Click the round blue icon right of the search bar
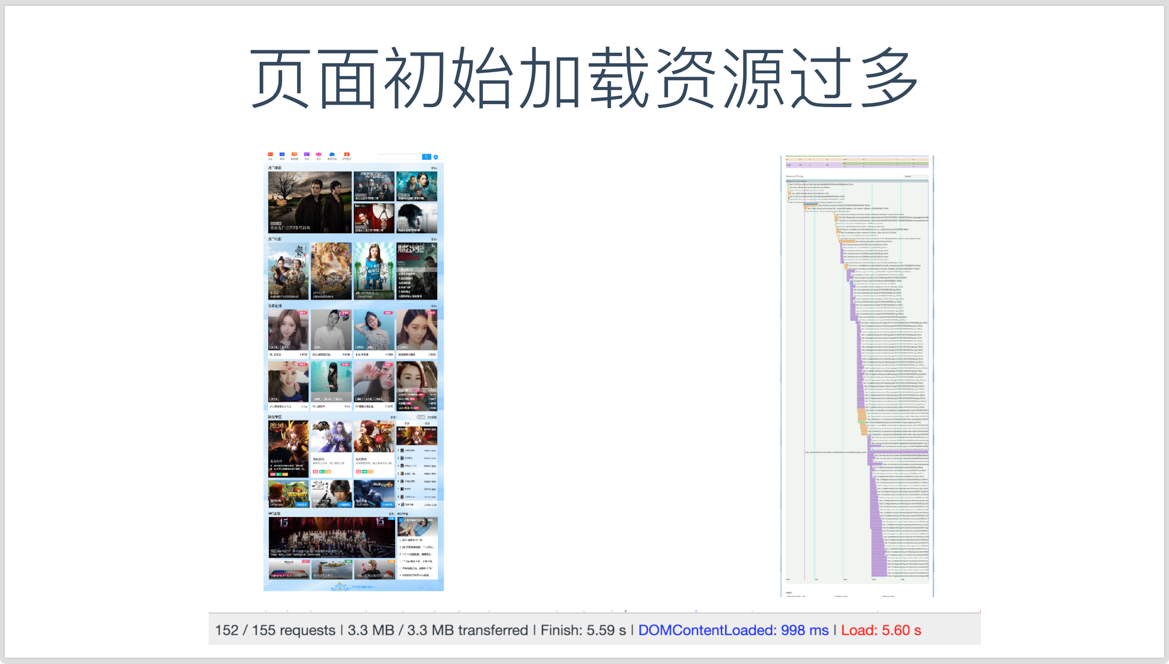 (x=436, y=155)
